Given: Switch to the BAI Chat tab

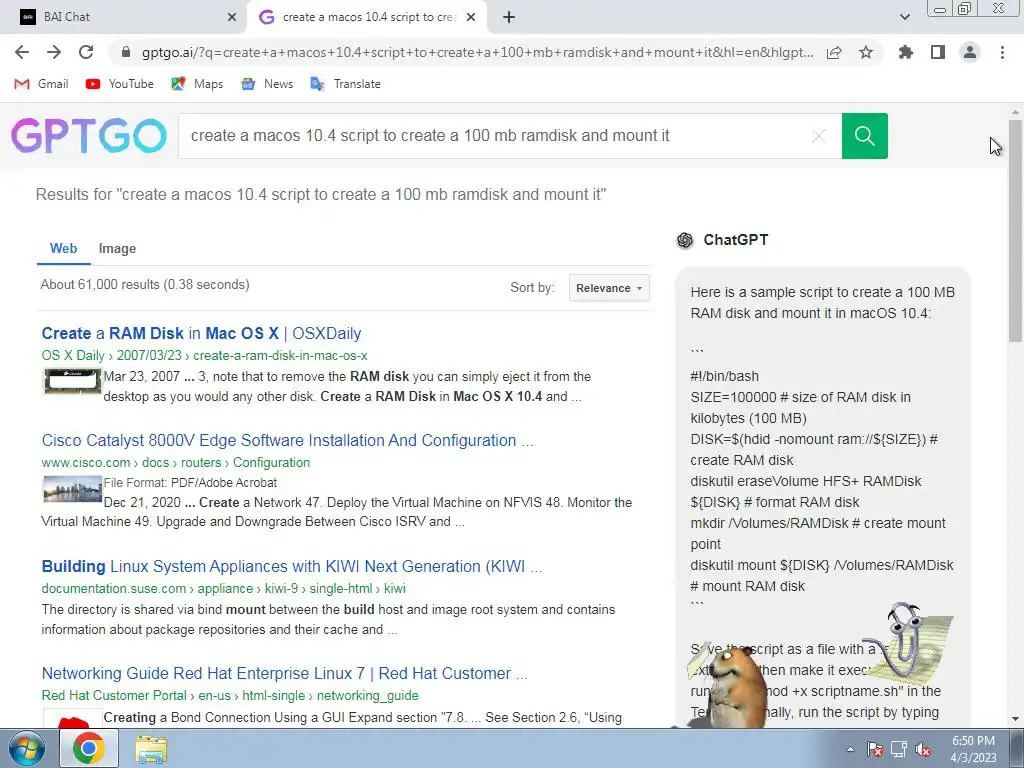Looking at the screenshot, I should click(123, 17).
